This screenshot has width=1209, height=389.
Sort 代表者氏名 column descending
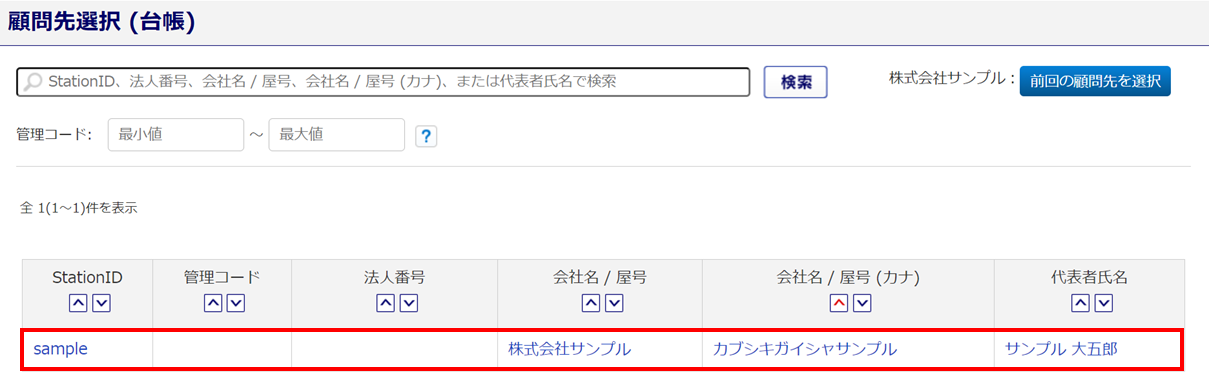click(x=1102, y=303)
